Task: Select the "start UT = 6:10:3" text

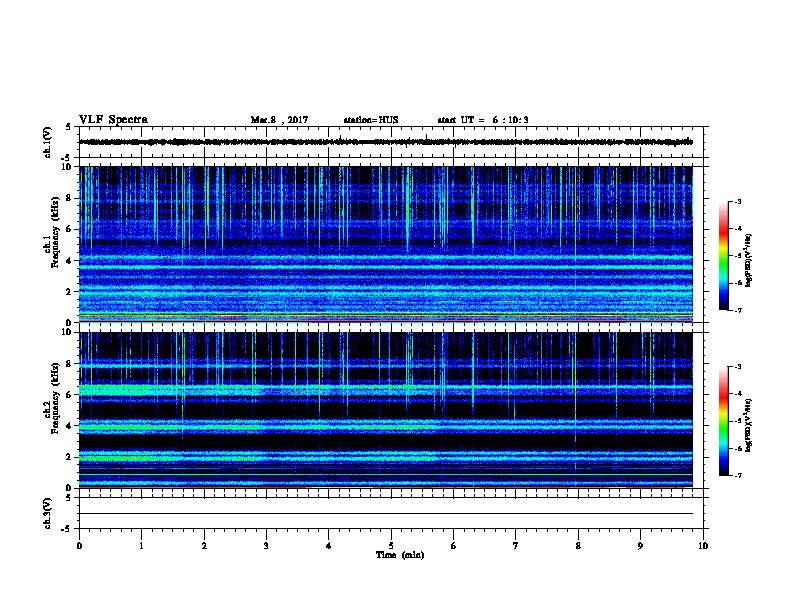Action: (483, 120)
